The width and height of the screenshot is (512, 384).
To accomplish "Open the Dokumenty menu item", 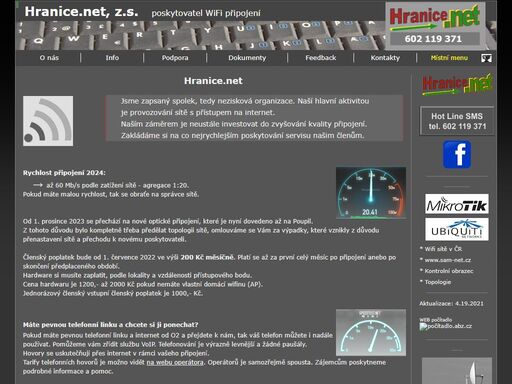I will click(247, 58).
